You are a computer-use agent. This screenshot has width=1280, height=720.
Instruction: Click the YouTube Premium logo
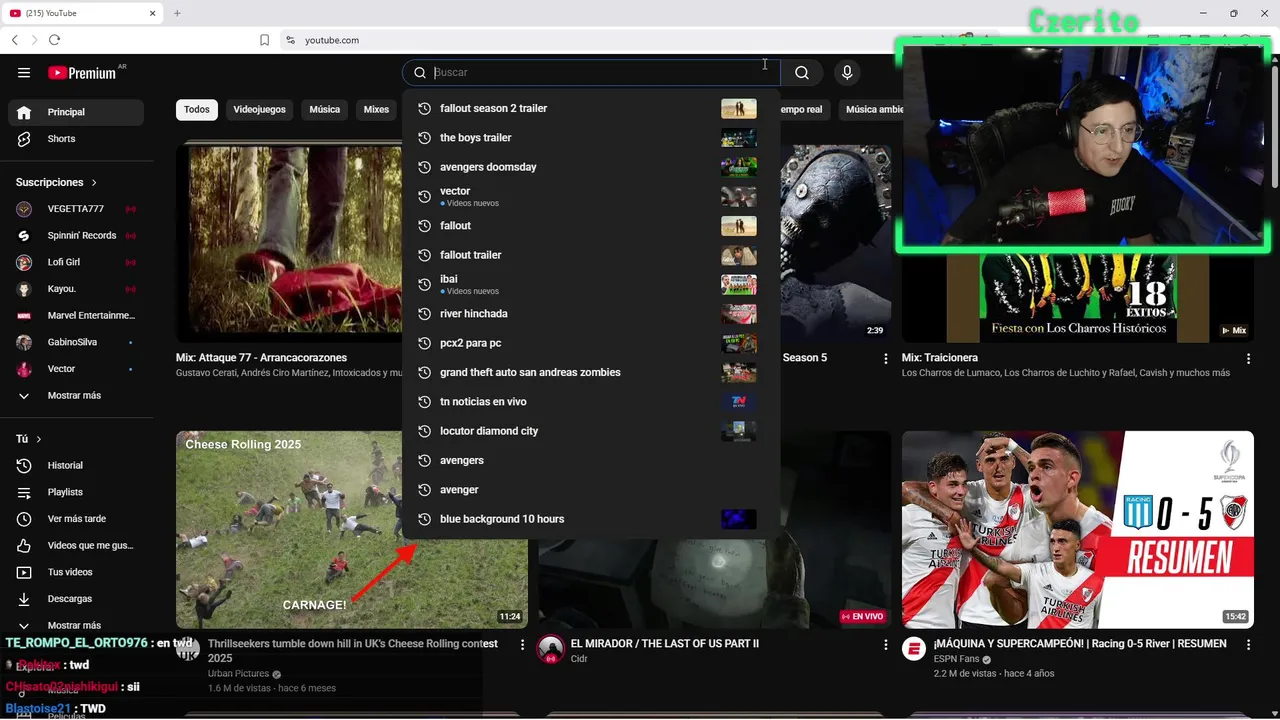point(82,73)
